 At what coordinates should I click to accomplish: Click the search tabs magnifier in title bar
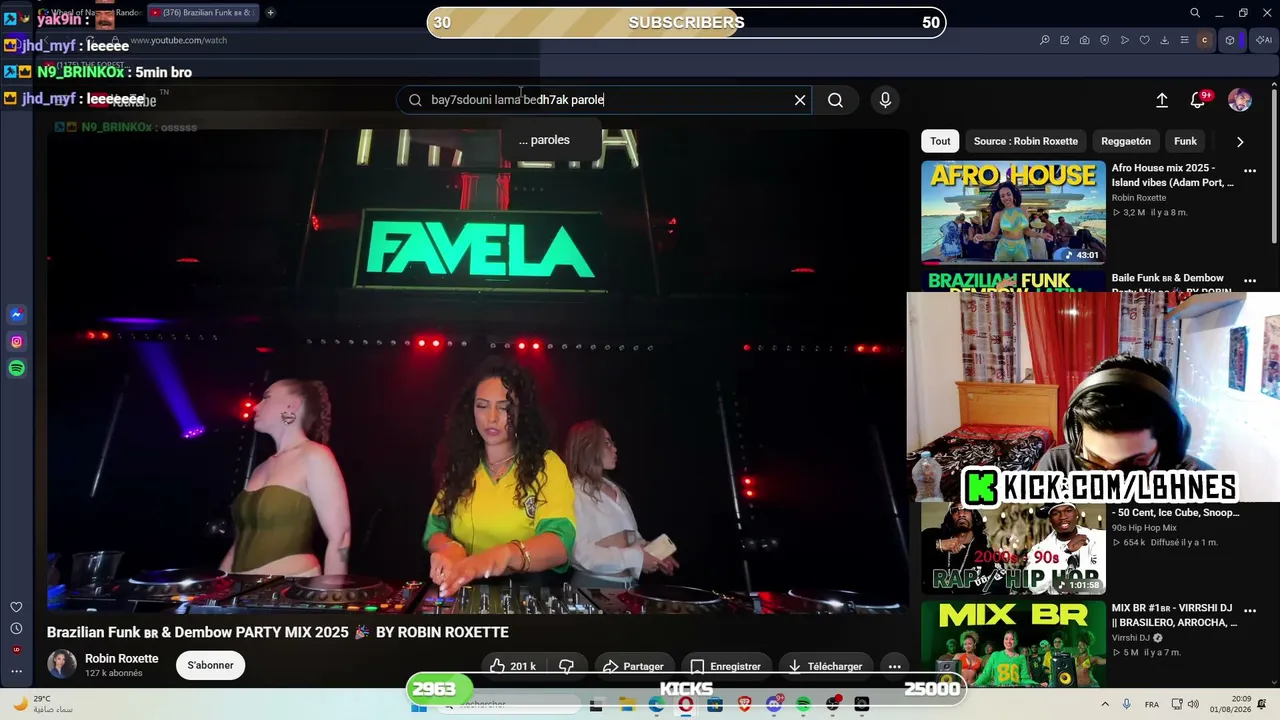coord(1195,13)
